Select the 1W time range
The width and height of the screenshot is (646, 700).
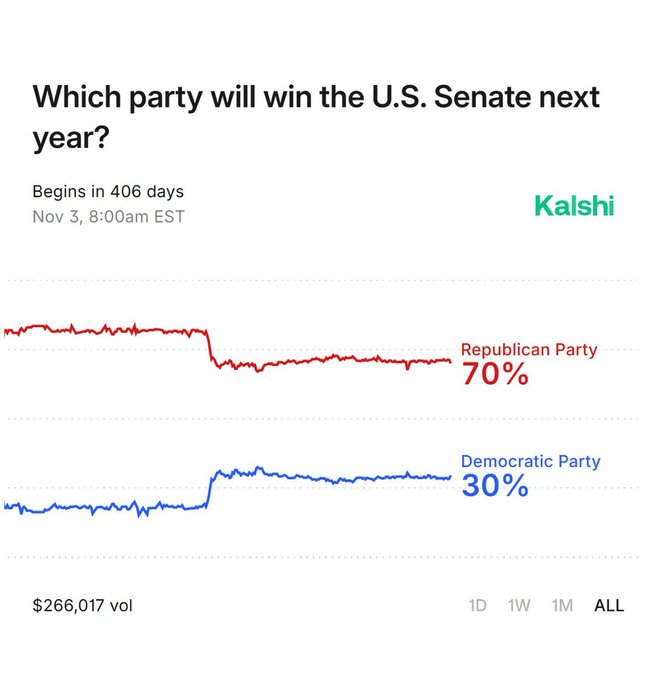[519, 605]
